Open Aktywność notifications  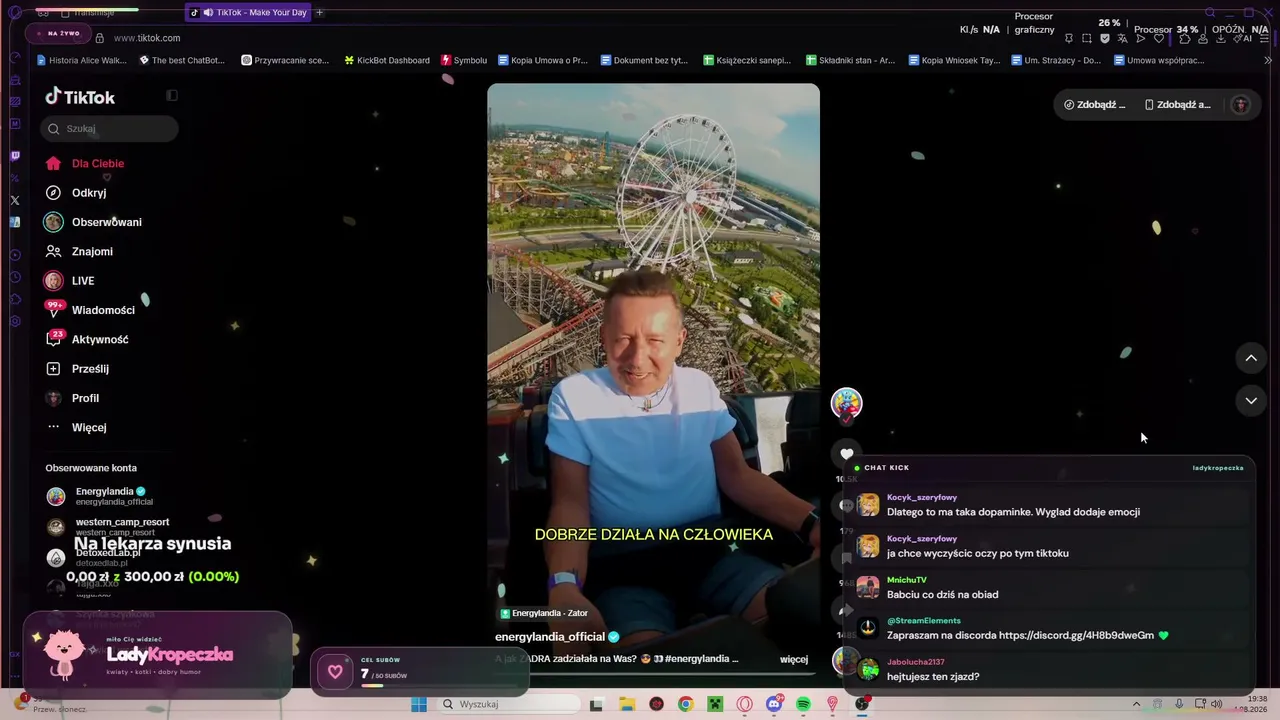87,339
